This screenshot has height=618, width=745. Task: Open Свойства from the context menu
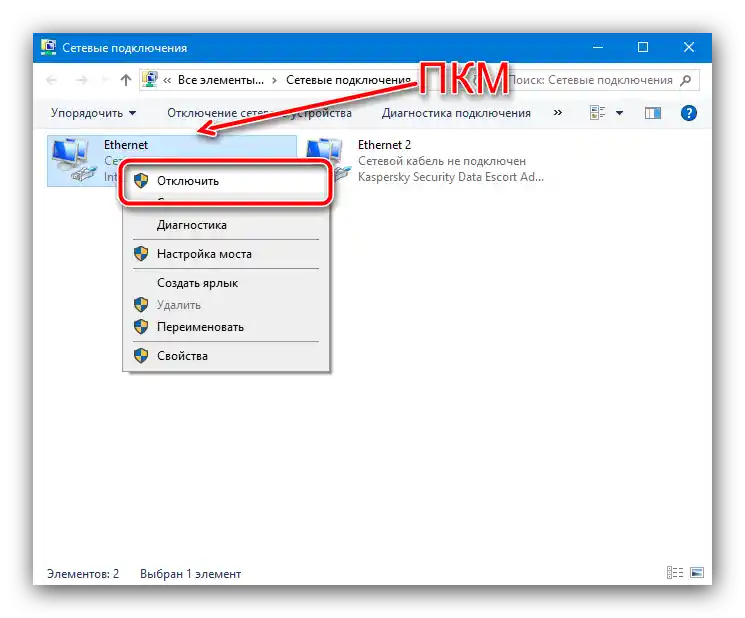[x=226, y=356]
